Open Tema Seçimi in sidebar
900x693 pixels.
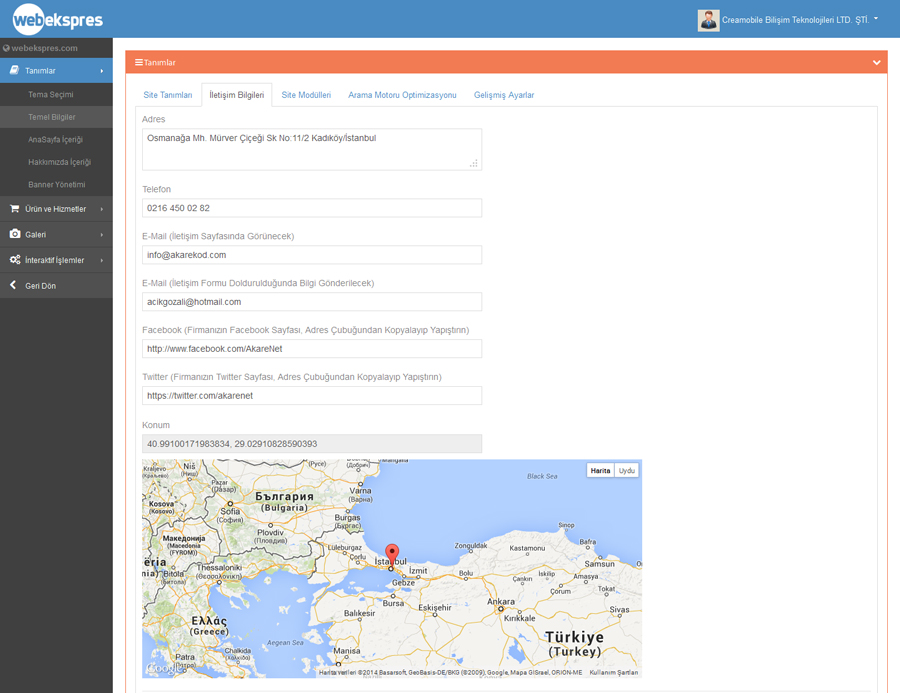pyautogui.click(x=50, y=94)
